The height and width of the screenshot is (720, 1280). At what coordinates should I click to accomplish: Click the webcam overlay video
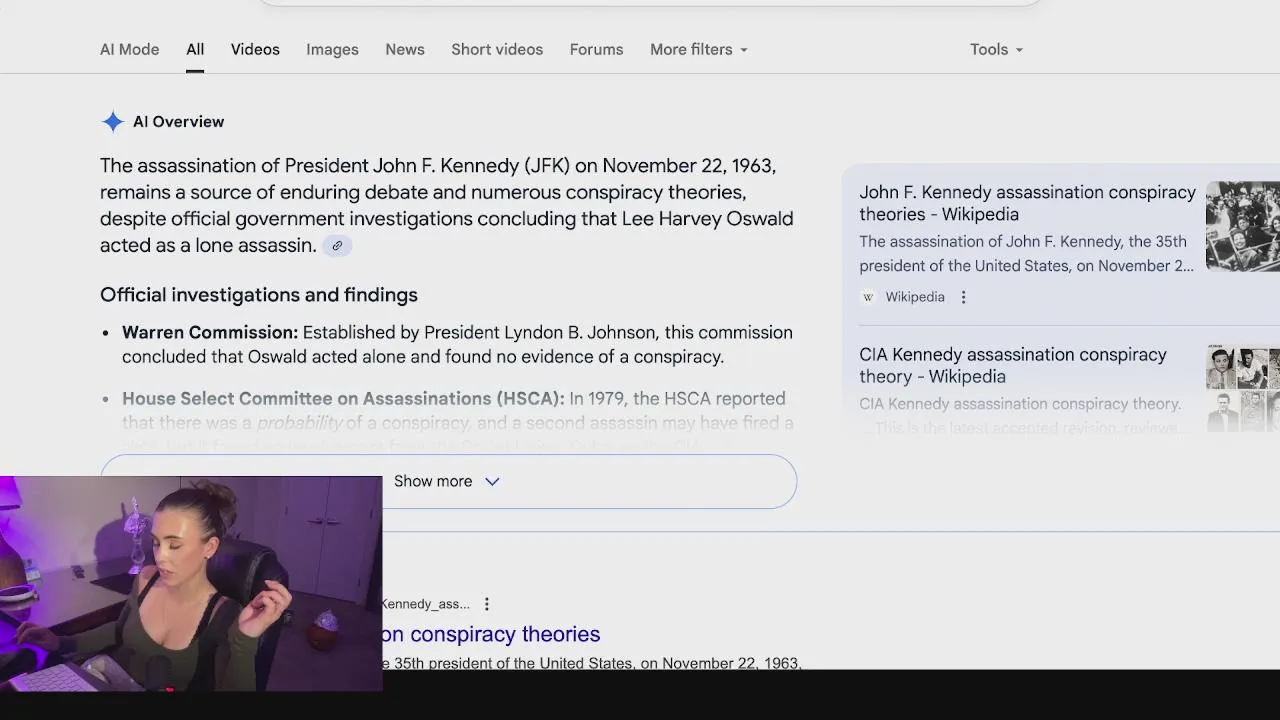tap(191, 583)
